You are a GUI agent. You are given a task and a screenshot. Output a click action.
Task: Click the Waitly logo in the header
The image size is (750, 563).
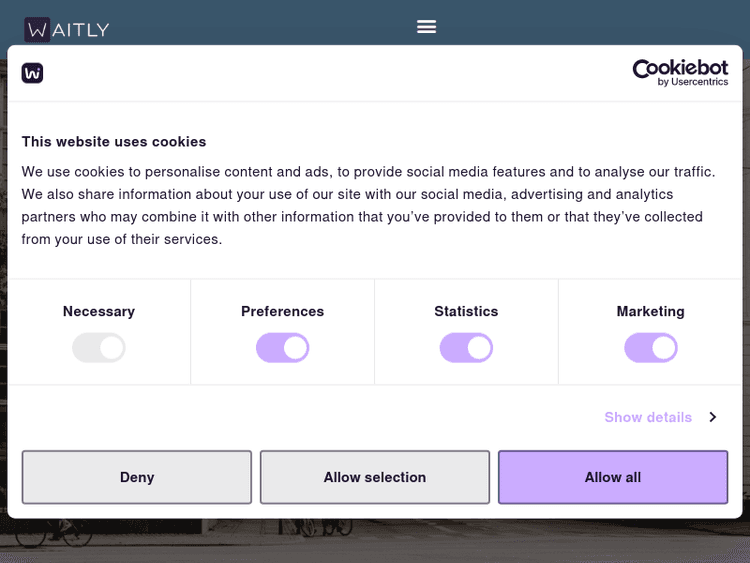point(67,29)
